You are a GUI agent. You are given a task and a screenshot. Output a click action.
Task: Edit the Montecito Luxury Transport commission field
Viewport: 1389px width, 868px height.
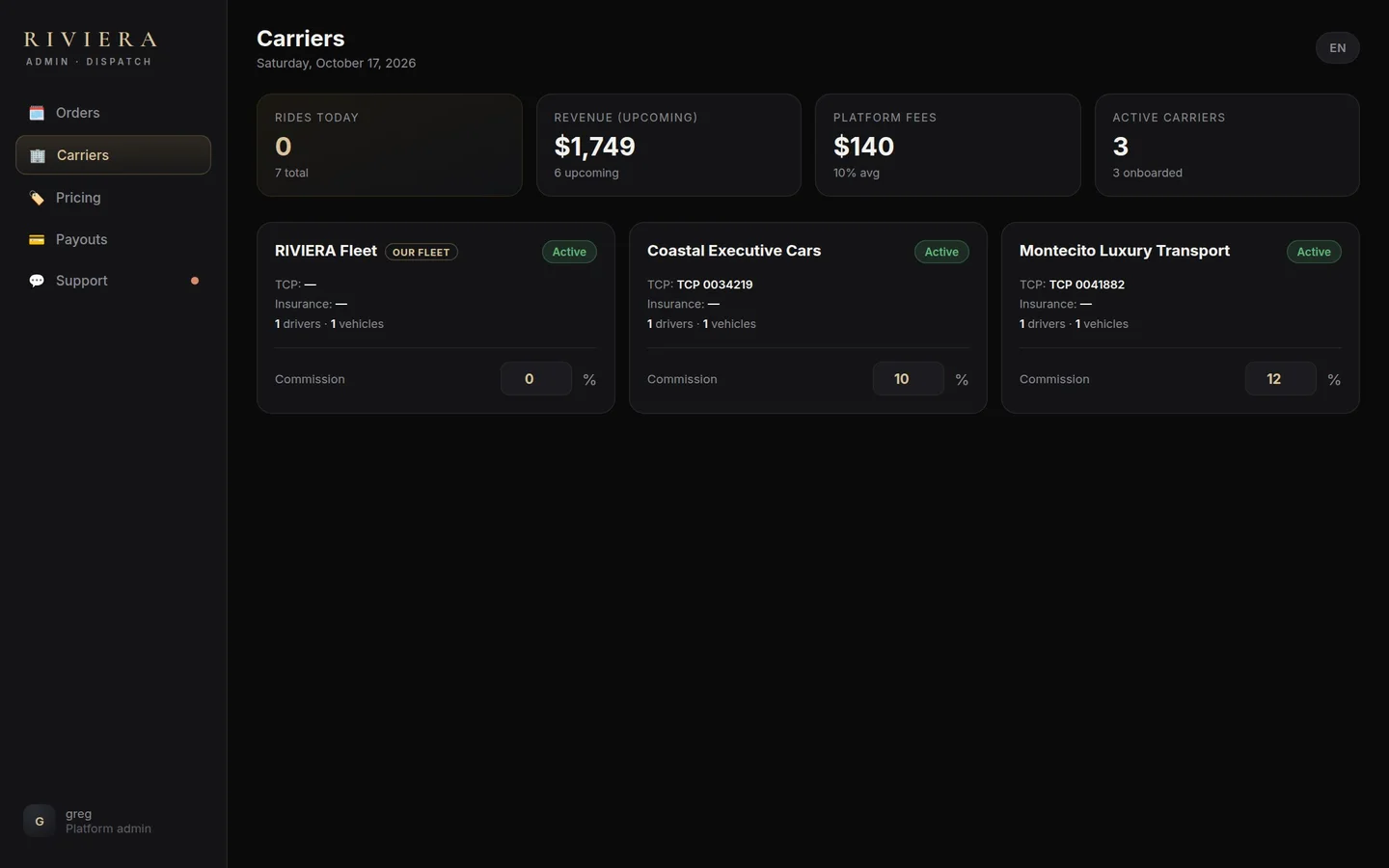coord(1281,379)
